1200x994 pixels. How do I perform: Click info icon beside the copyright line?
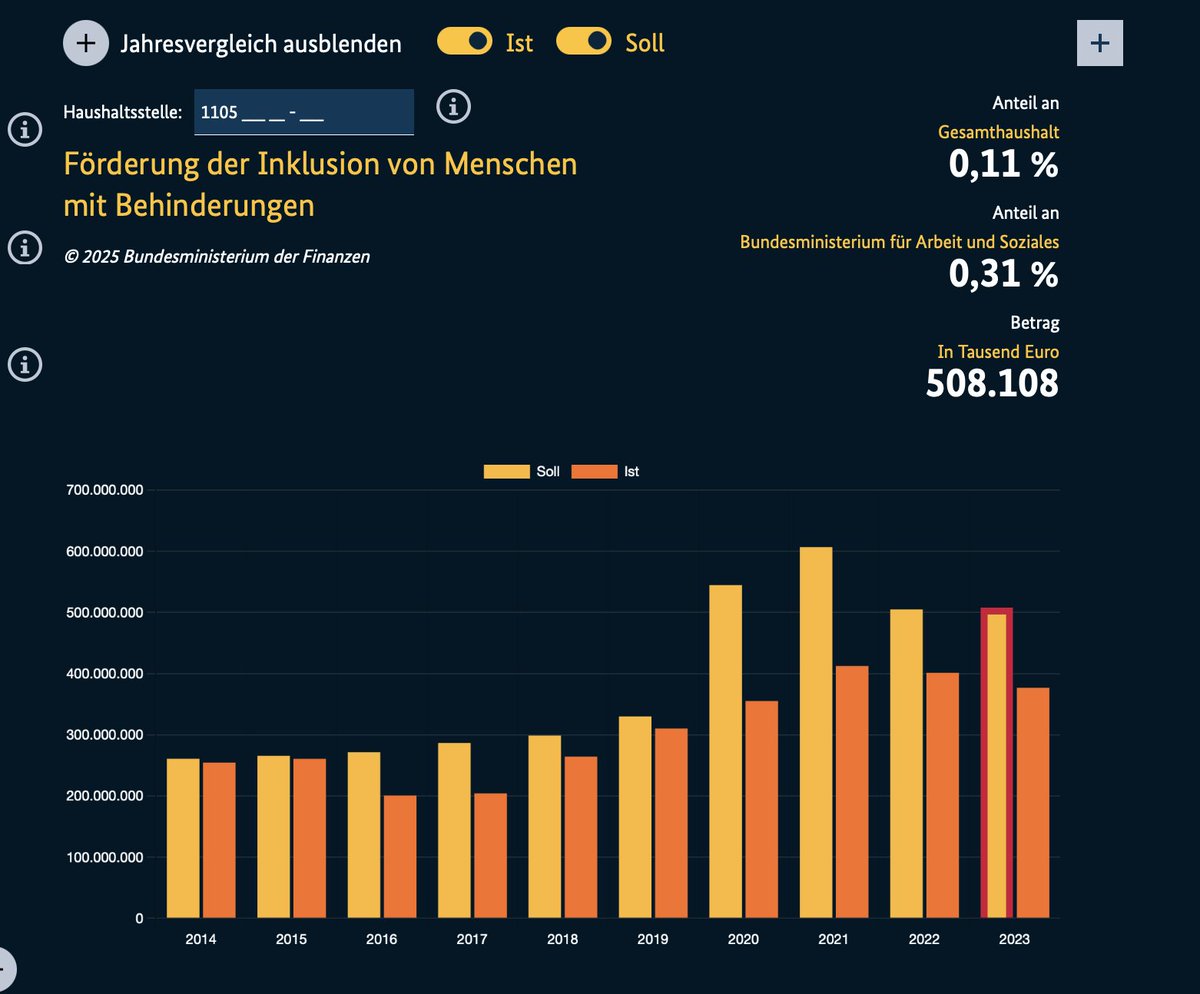pyautogui.click(x=25, y=247)
